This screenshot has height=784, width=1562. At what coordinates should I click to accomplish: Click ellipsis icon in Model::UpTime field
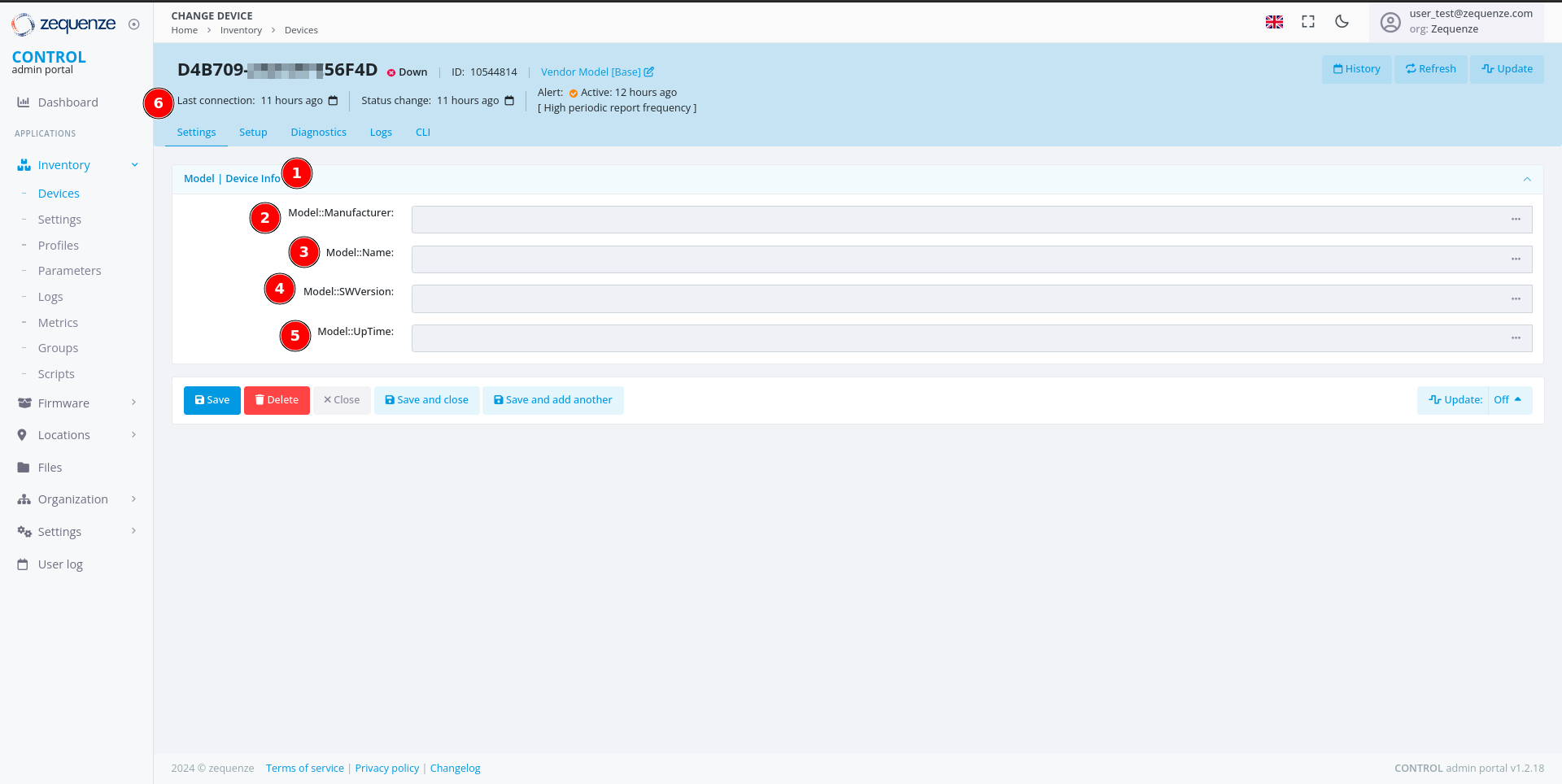pos(1516,338)
